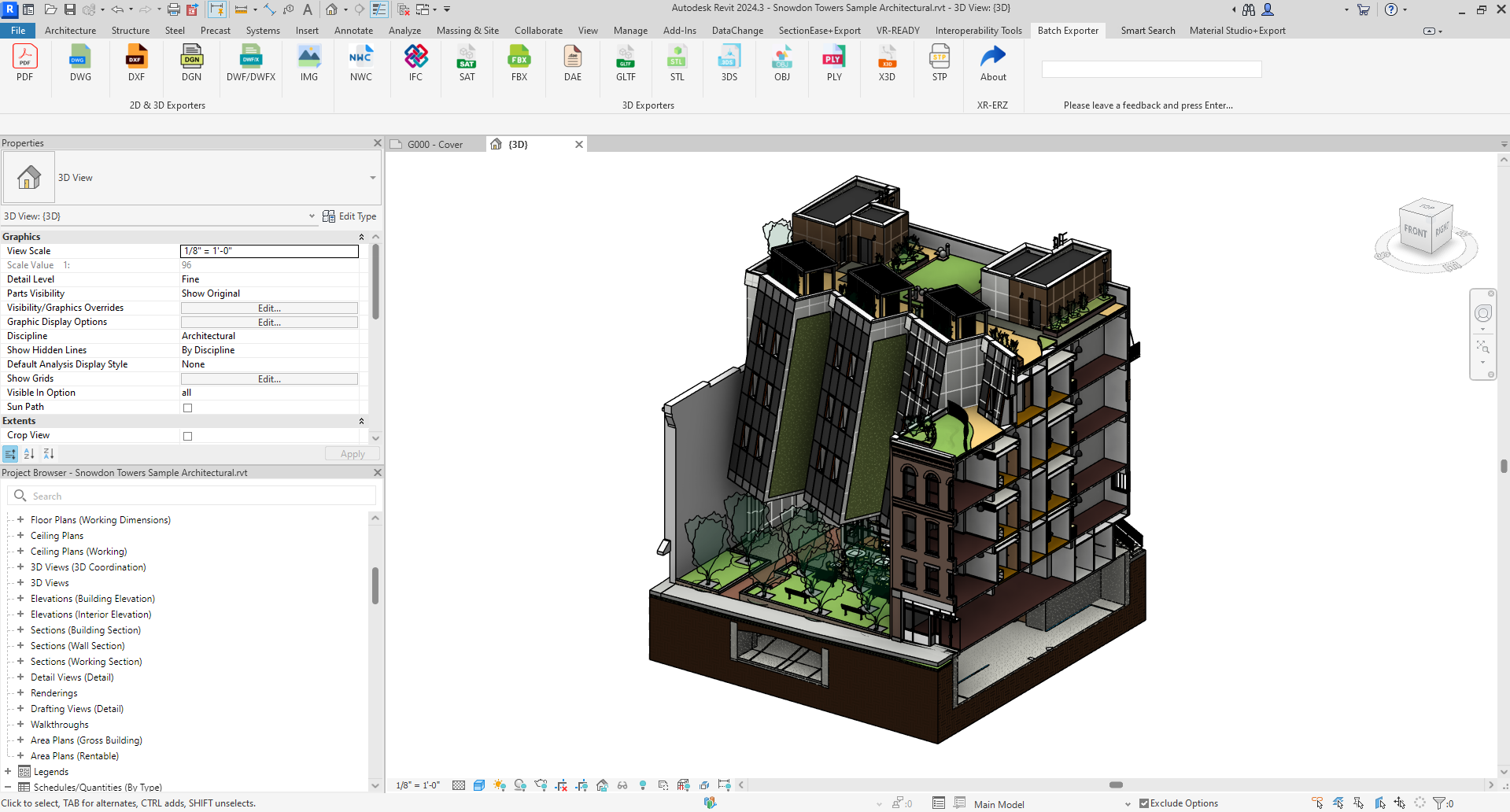1510x812 pixels.
Task: Select the IFC export icon
Action: point(415,57)
